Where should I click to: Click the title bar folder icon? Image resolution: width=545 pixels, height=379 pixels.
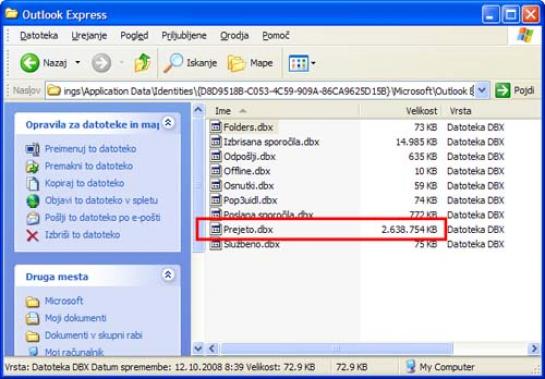[x=12, y=14]
